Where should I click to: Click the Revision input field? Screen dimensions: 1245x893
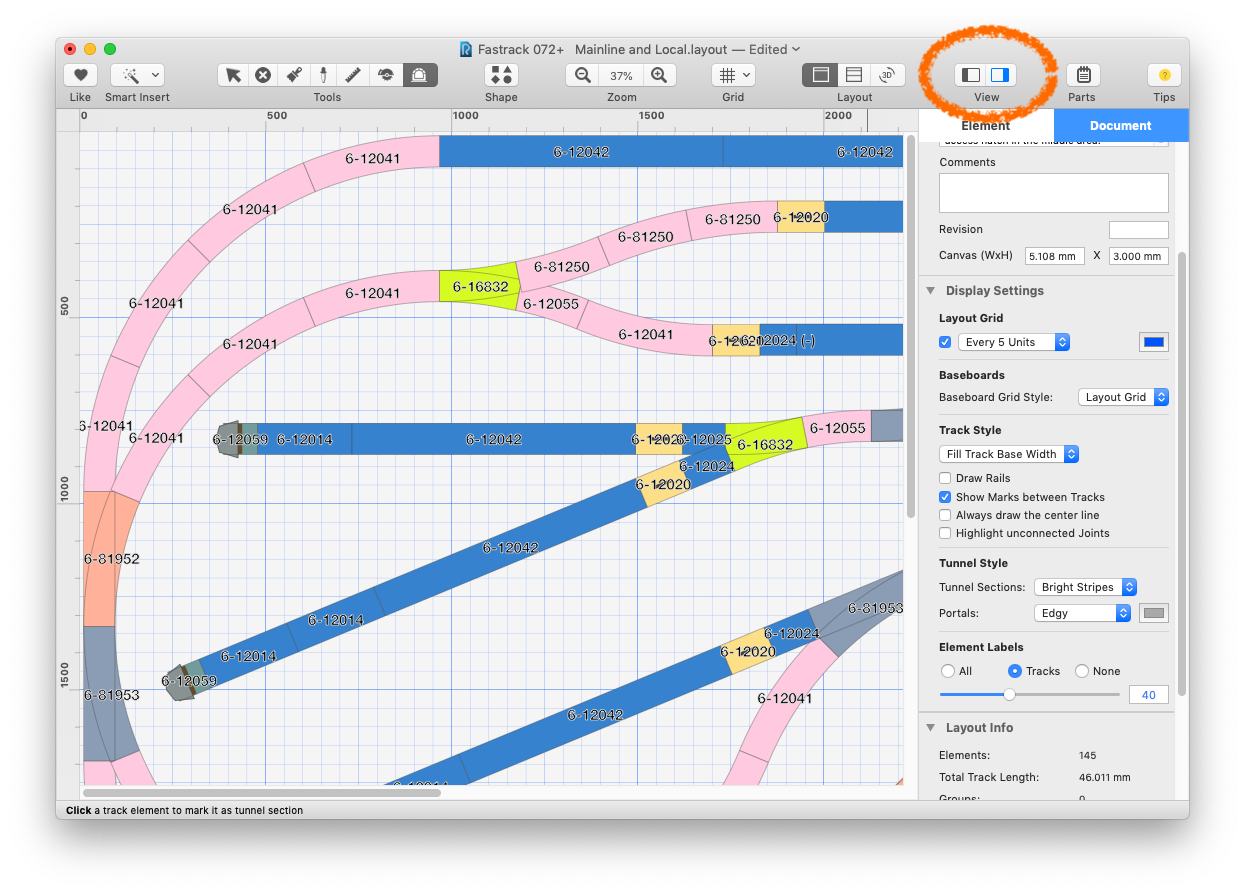click(1139, 230)
